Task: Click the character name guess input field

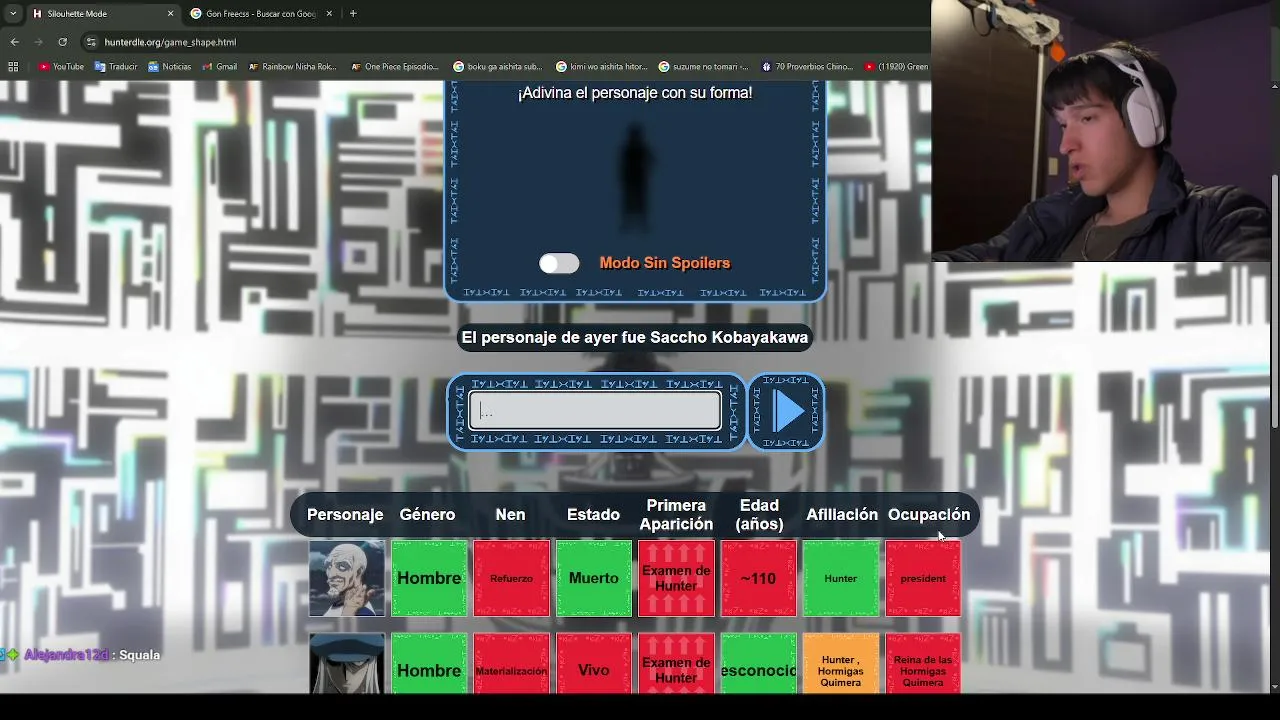Action: point(595,411)
